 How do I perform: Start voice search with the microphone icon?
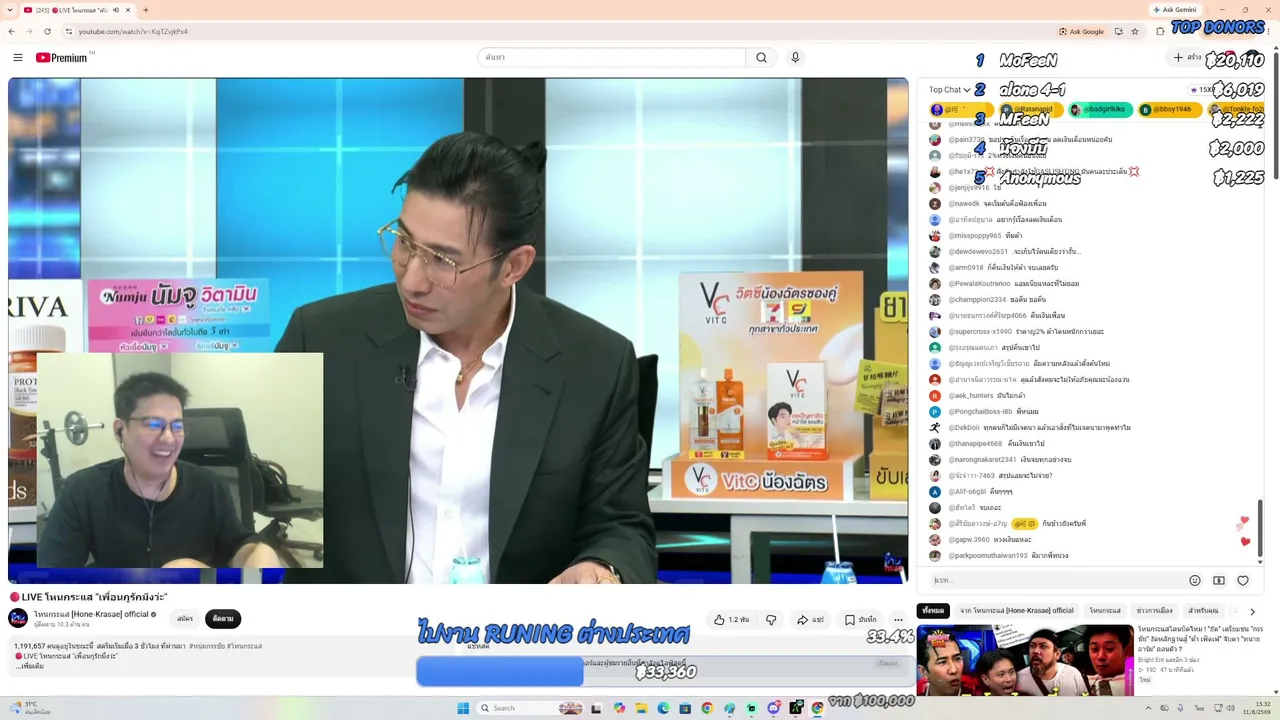pyautogui.click(x=795, y=57)
